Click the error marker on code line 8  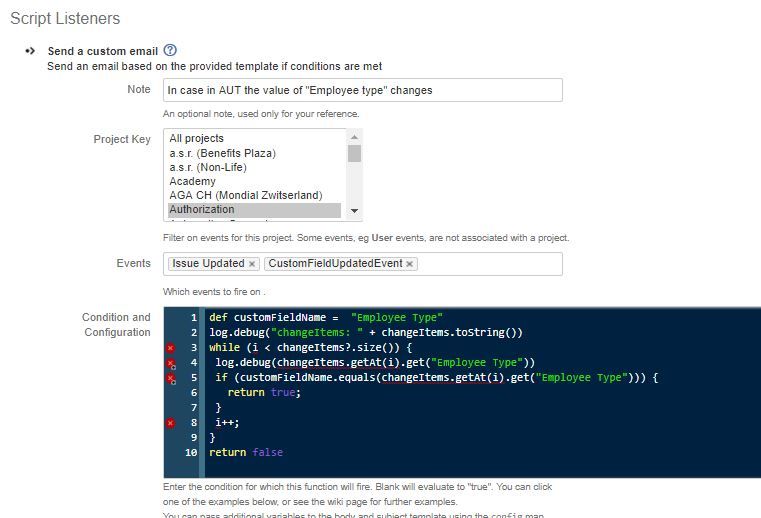tap(170, 423)
